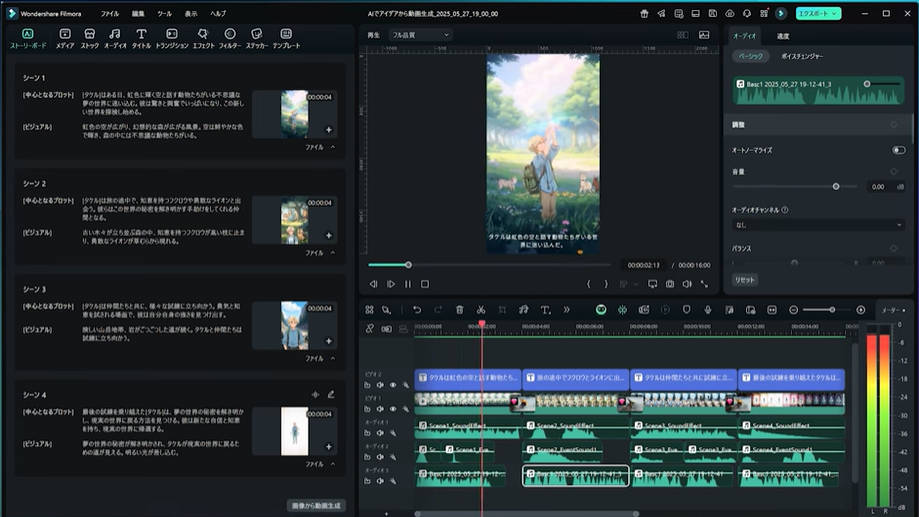Click the リセット button
919x517 pixels.
[744, 280]
